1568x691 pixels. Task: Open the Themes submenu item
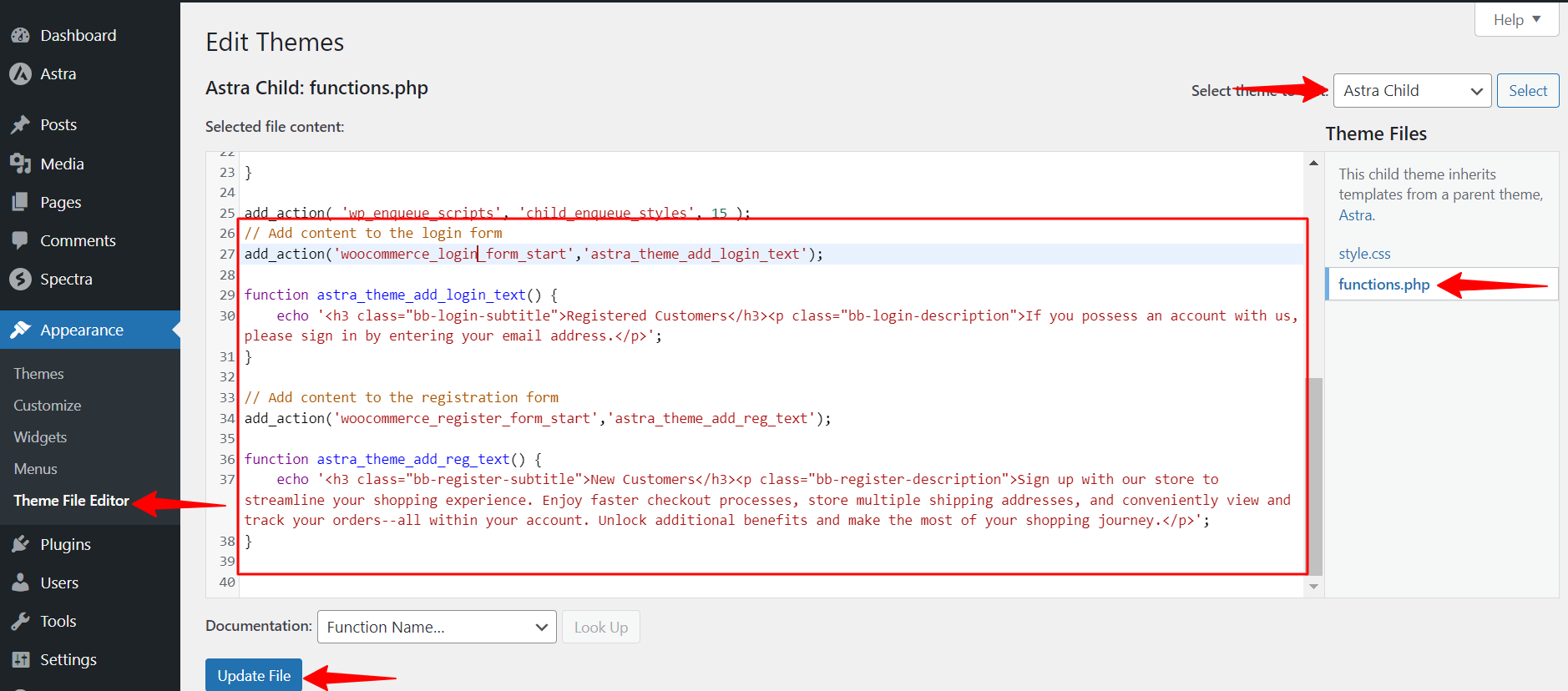click(x=38, y=374)
